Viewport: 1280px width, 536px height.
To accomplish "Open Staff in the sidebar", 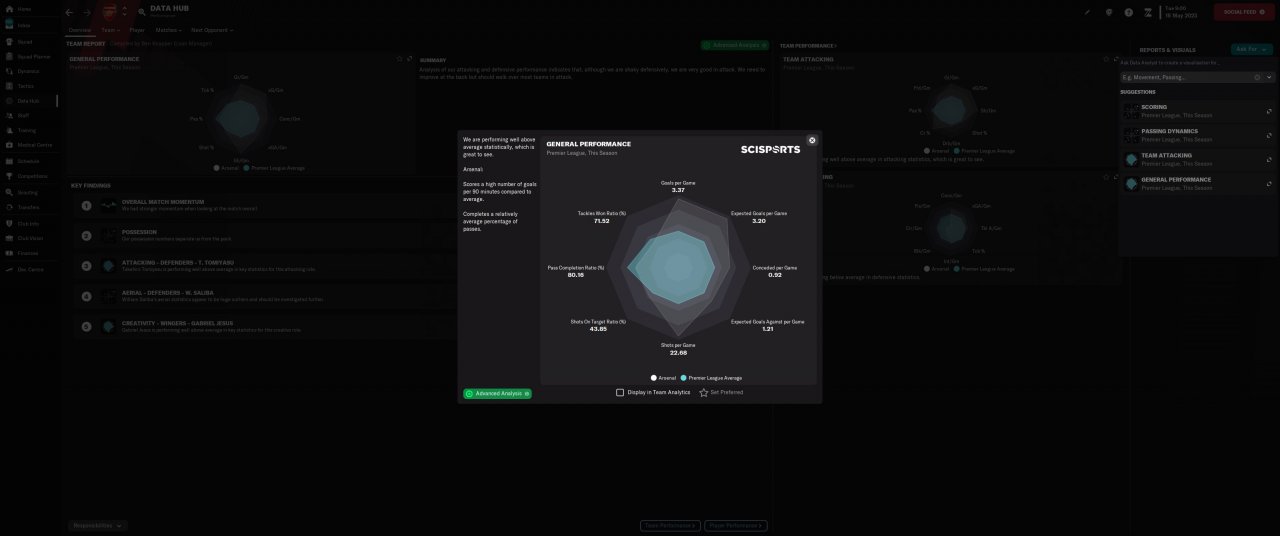I will pyautogui.click(x=28, y=116).
